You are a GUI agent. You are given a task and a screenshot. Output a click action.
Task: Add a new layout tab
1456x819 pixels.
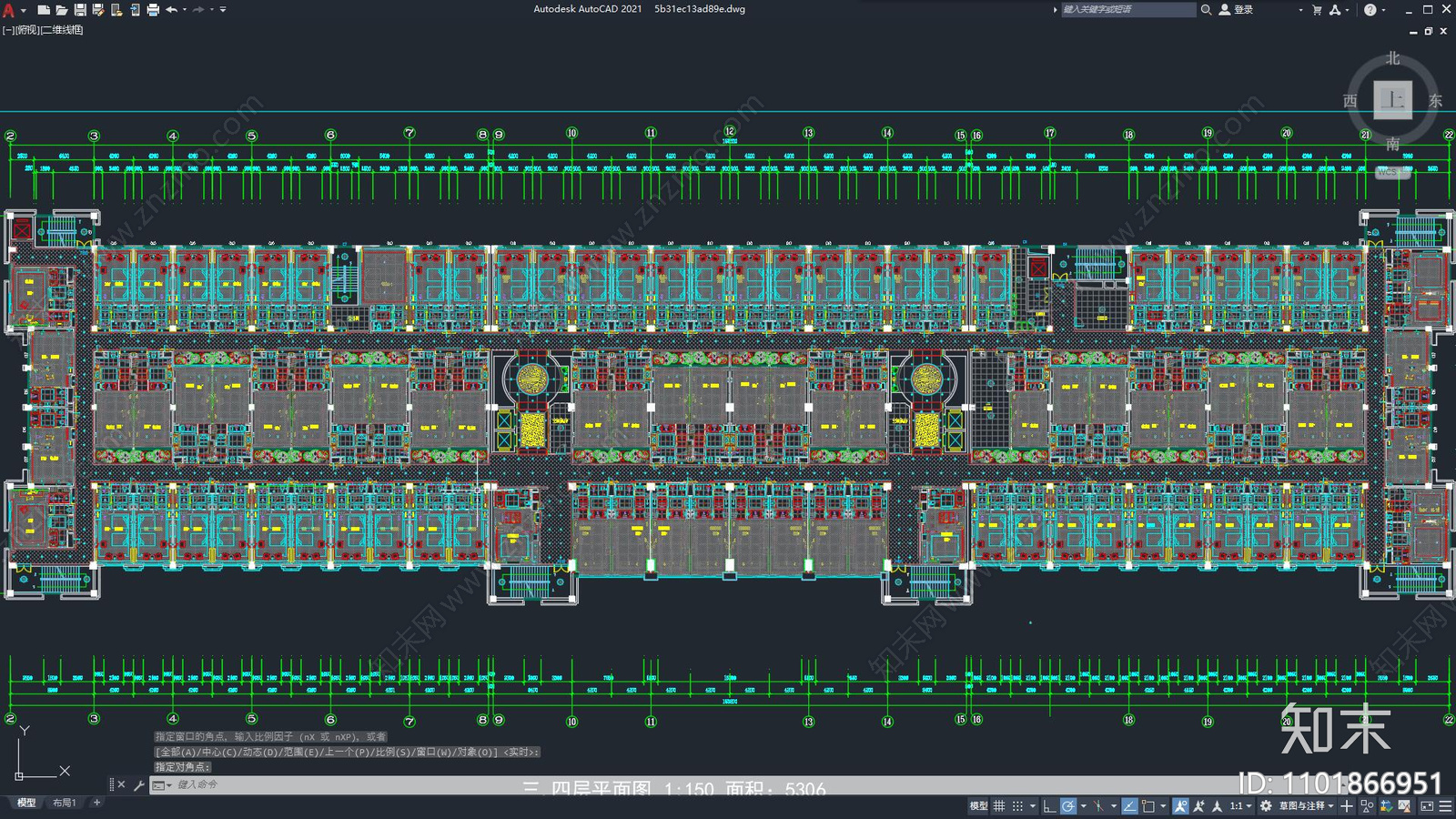(97, 803)
